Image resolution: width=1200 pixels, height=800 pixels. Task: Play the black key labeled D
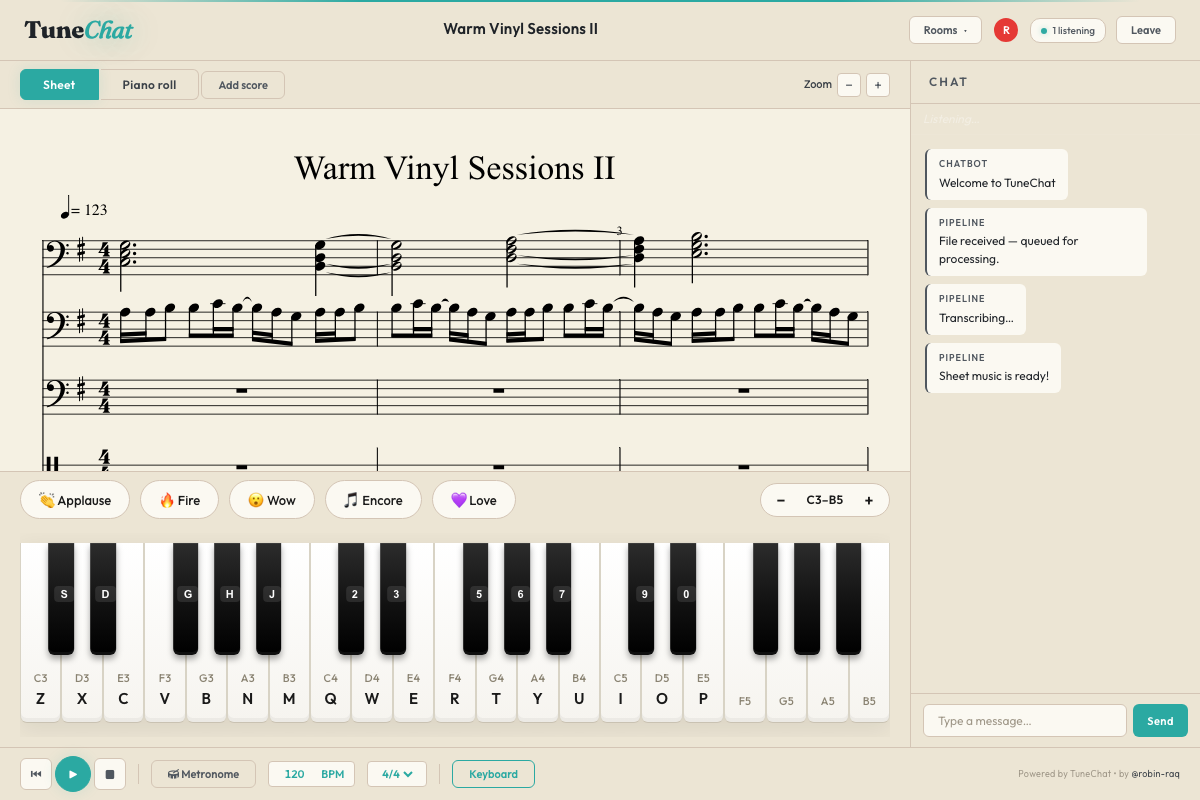(103, 598)
